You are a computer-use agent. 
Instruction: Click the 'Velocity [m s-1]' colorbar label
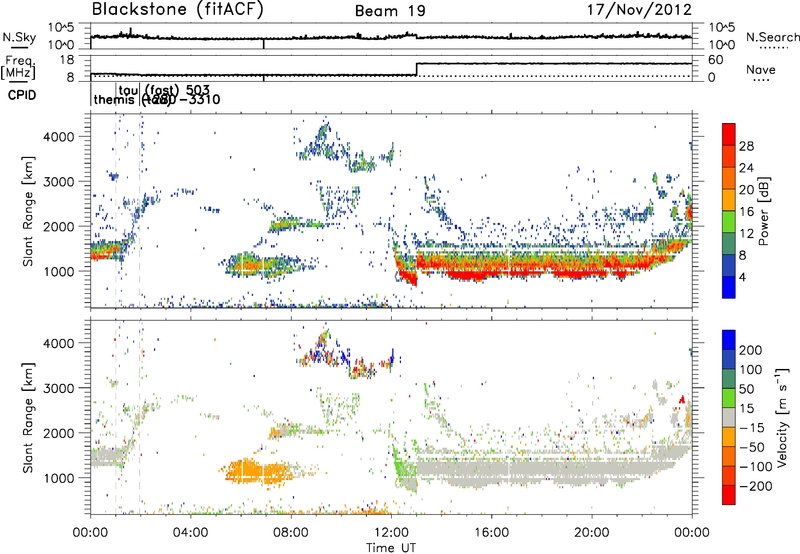(781, 417)
